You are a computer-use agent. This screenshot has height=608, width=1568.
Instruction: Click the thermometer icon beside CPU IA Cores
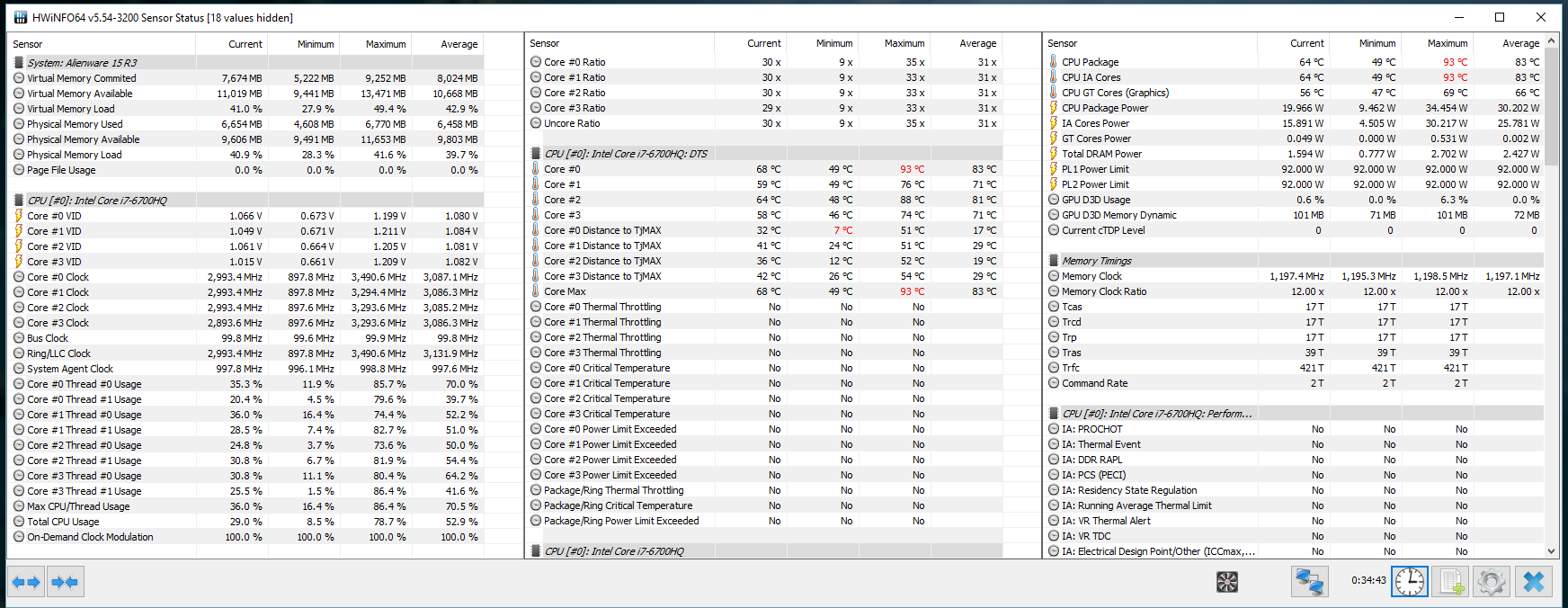tap(1054, 77)
